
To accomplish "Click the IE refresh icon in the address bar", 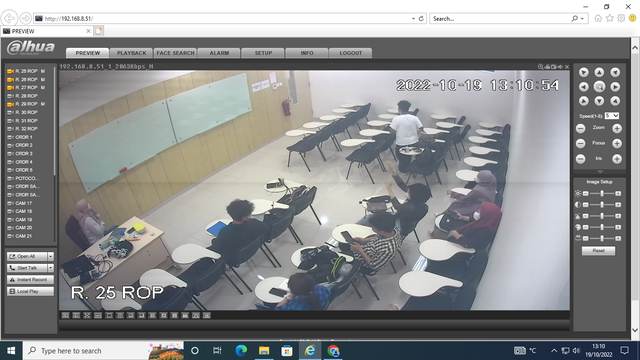I will [x=421, y=18].
